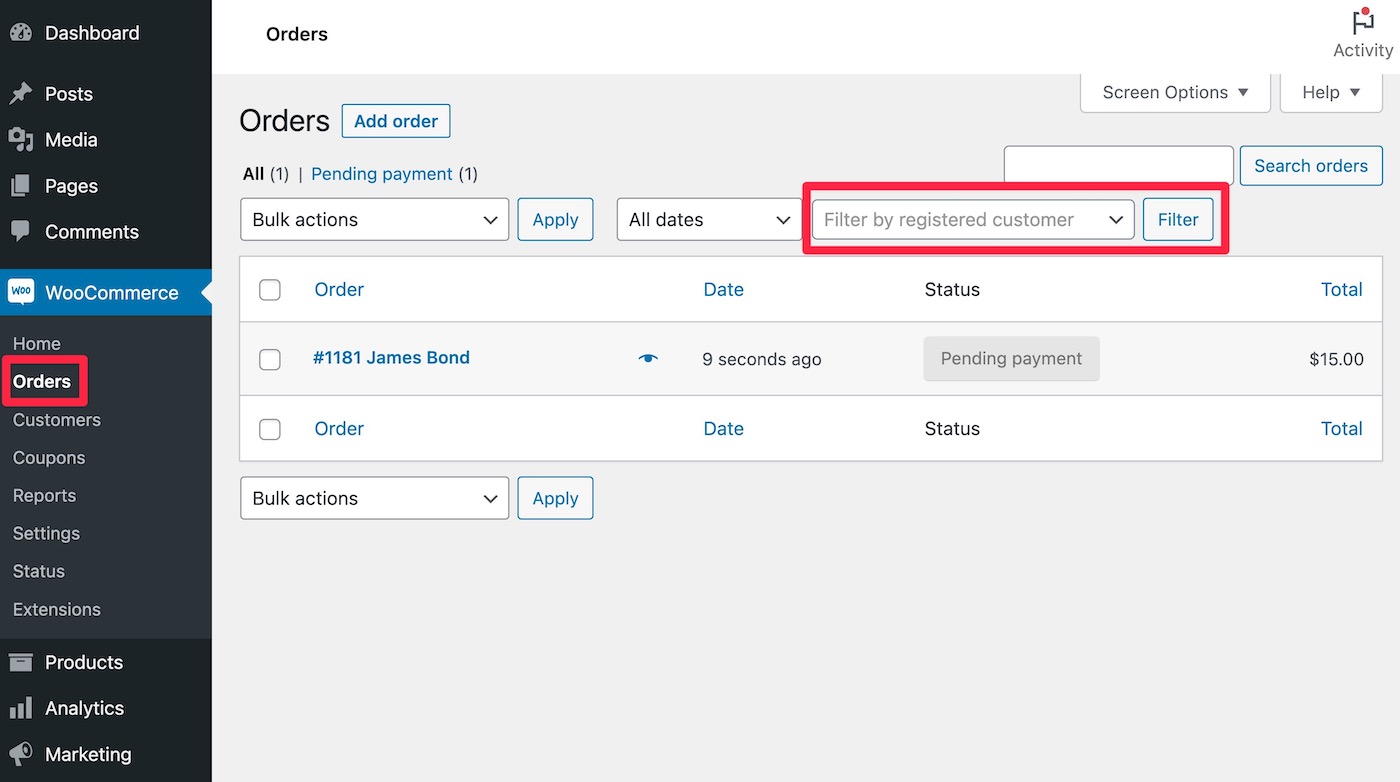
Task: Select Orders submenu item
Action: 42,381
